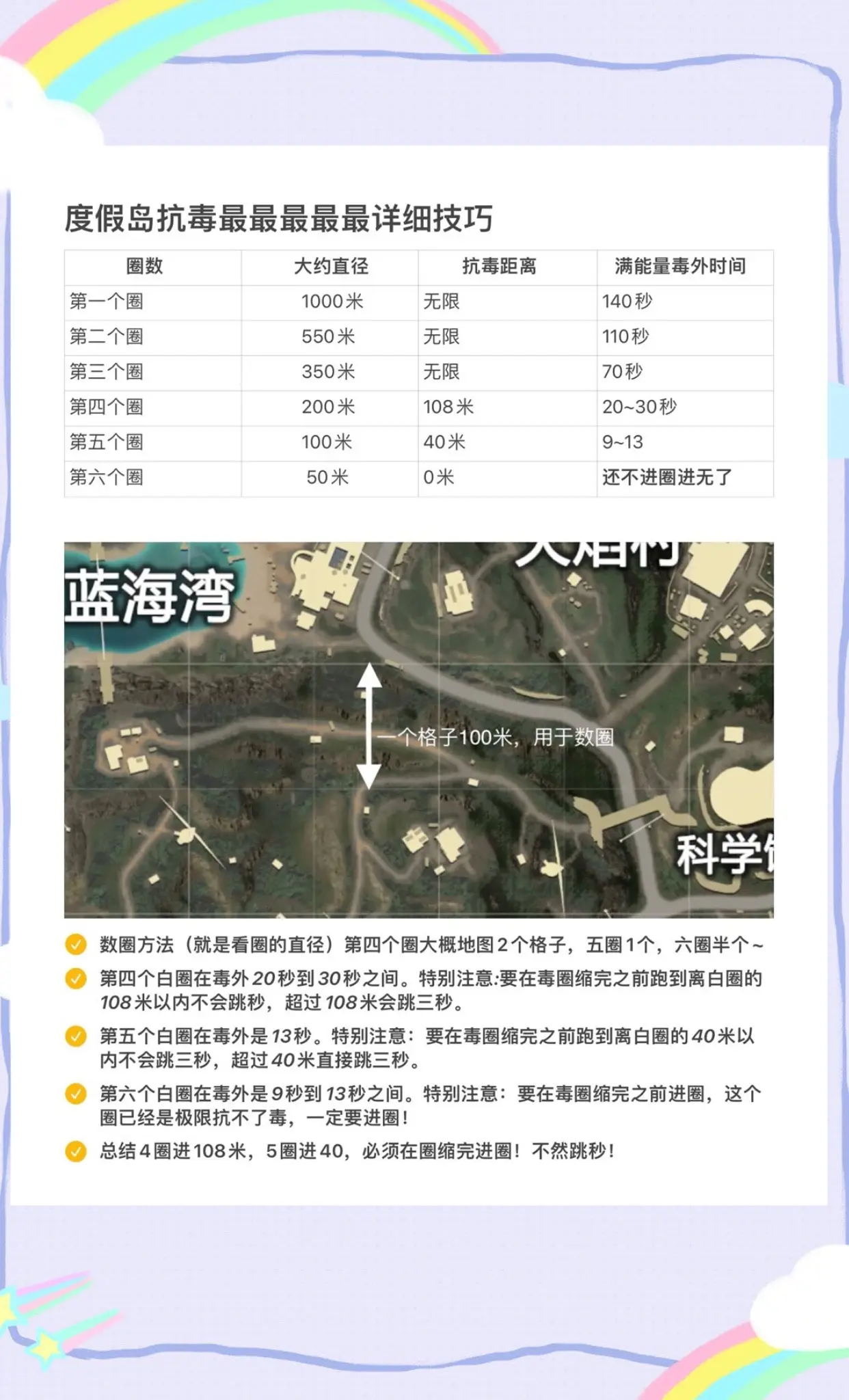Click the yellow checkmark next to 第四个白圈

[75, 978]
